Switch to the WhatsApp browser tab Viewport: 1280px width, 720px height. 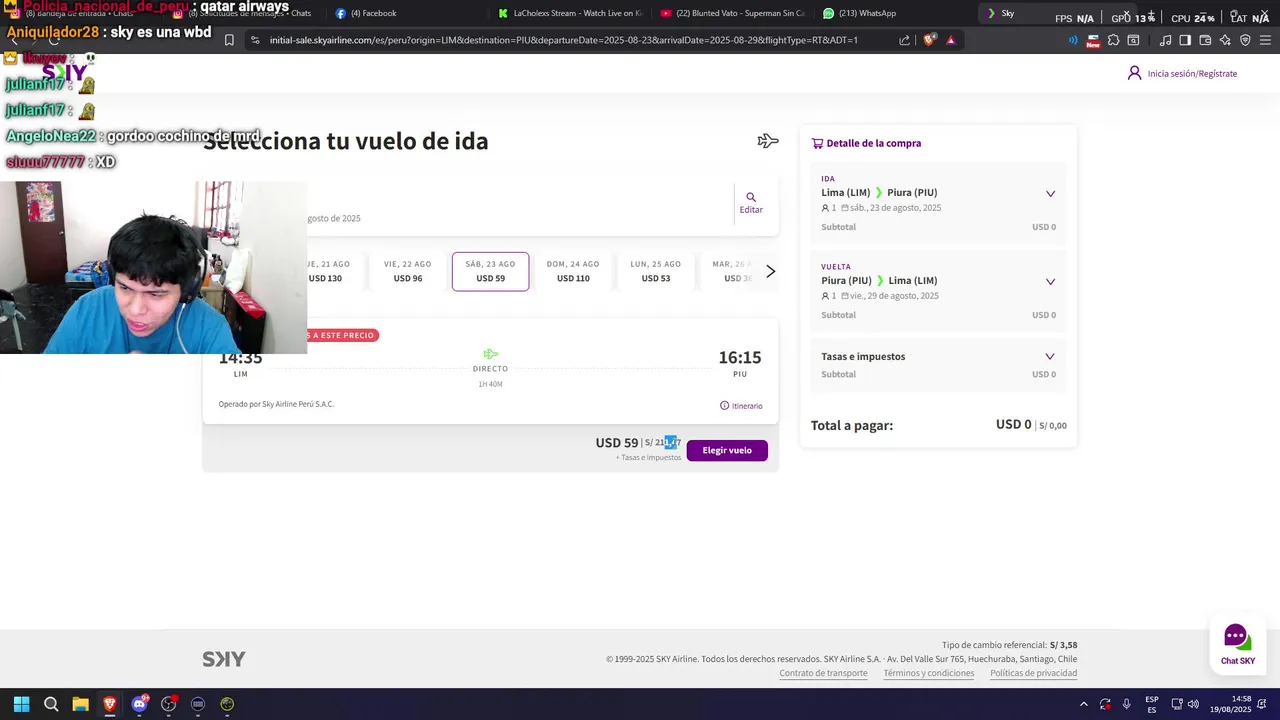895,13
